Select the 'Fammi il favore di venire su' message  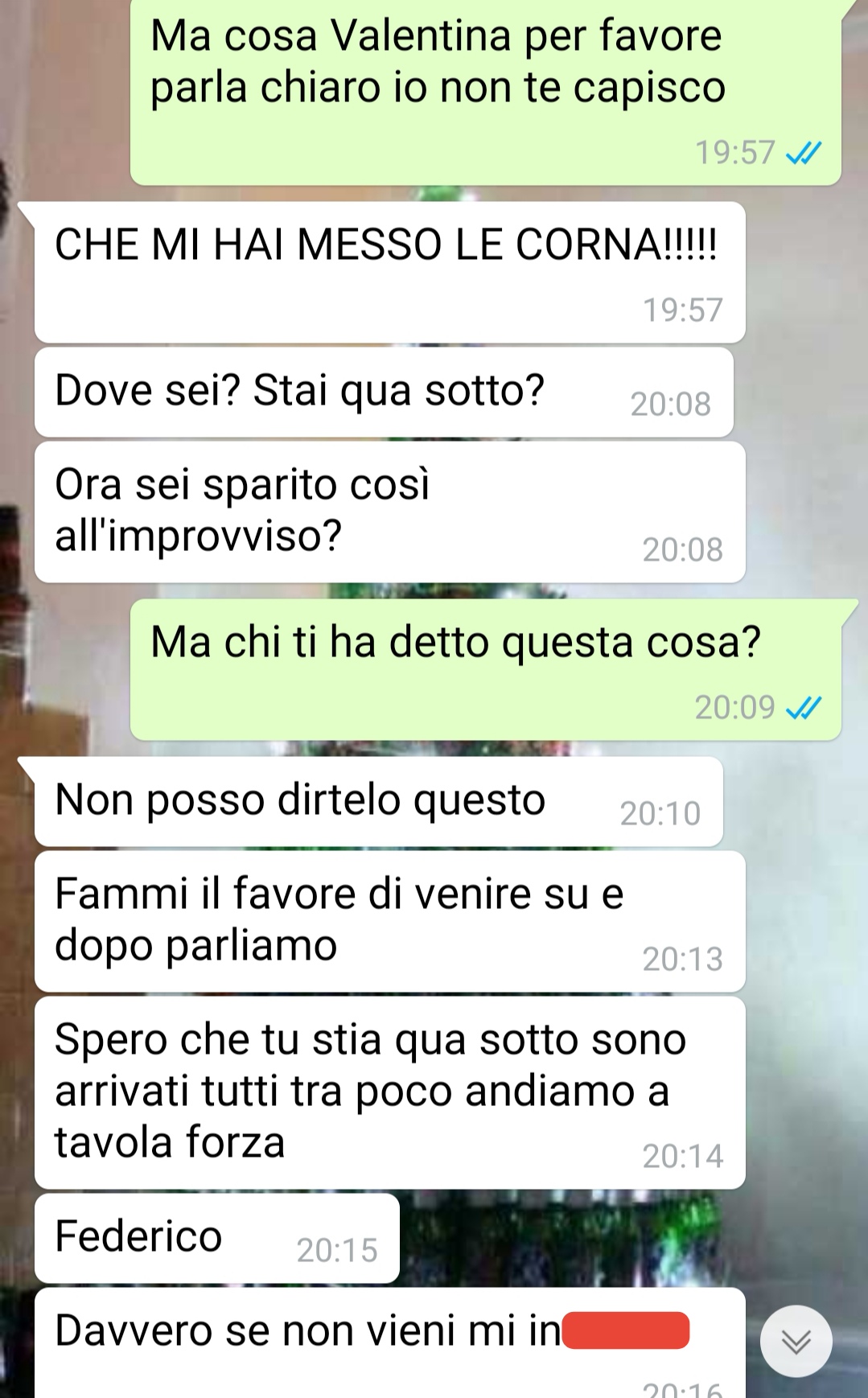click(389, 922)
